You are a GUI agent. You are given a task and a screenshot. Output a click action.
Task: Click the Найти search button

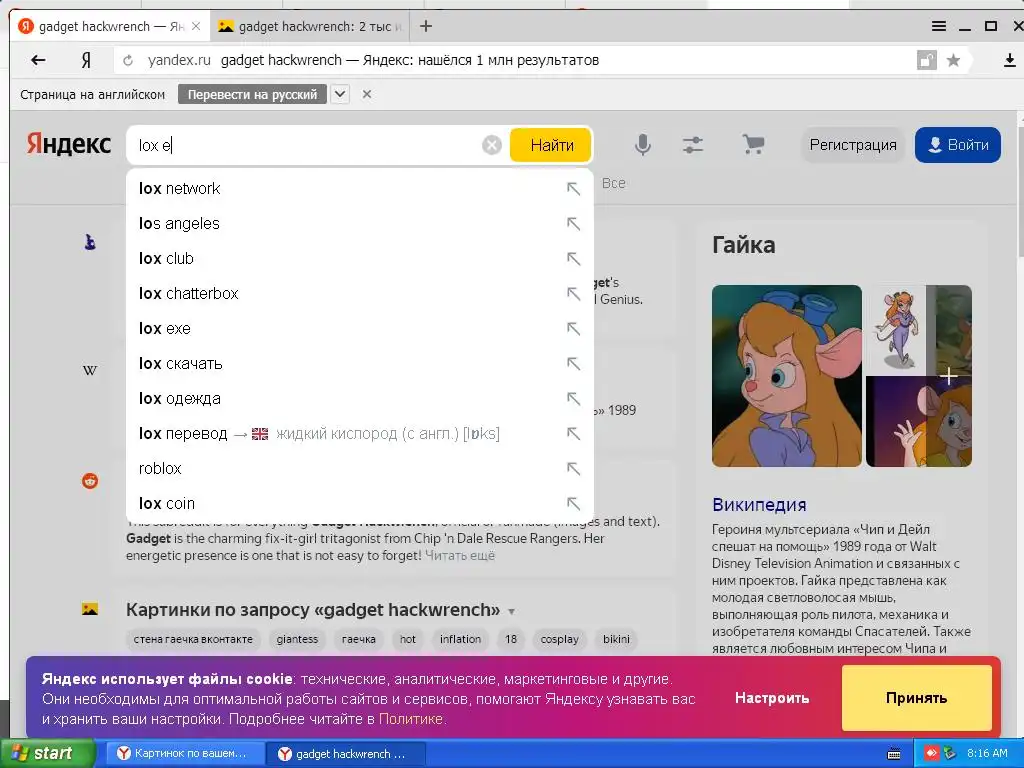tap(551, 145)
